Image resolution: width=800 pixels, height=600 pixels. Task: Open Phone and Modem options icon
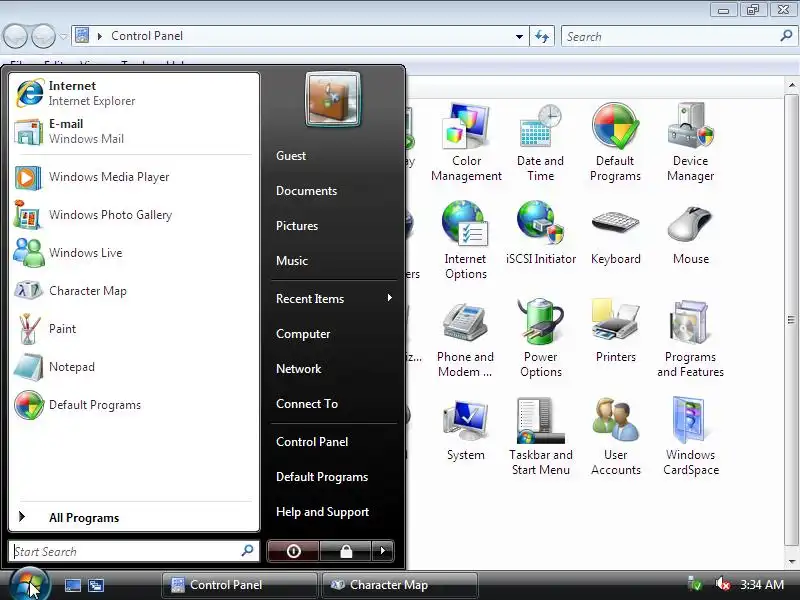click(x=465, y=338)
